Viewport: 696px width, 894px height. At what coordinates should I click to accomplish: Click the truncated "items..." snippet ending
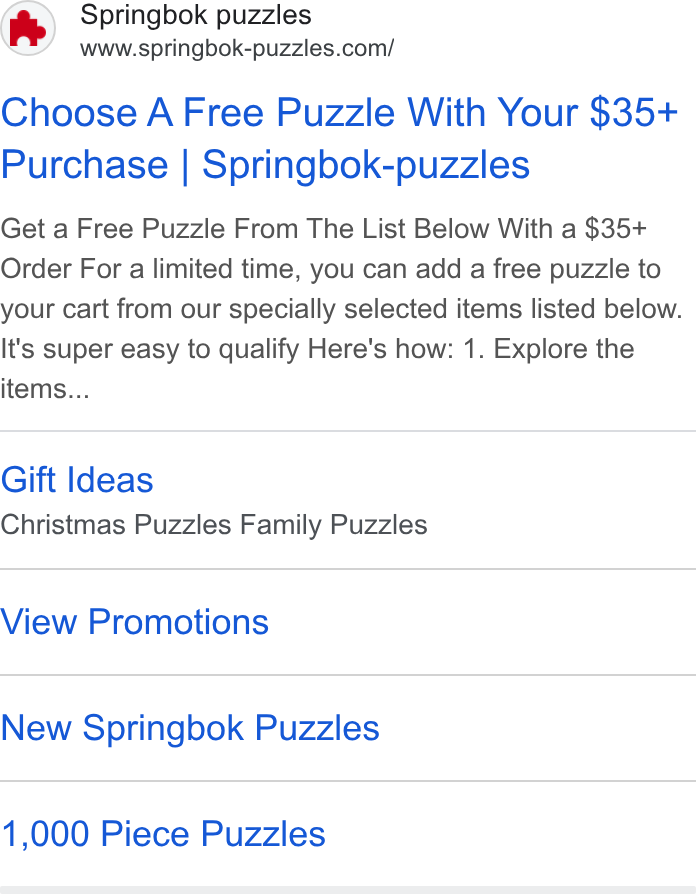[x=45, y=389]
